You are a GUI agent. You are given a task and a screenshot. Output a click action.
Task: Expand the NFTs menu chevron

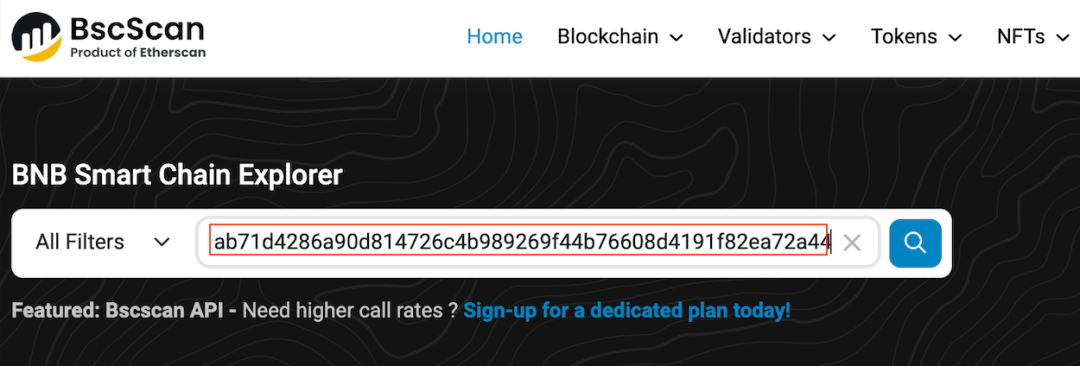(x=1061, y=37)
